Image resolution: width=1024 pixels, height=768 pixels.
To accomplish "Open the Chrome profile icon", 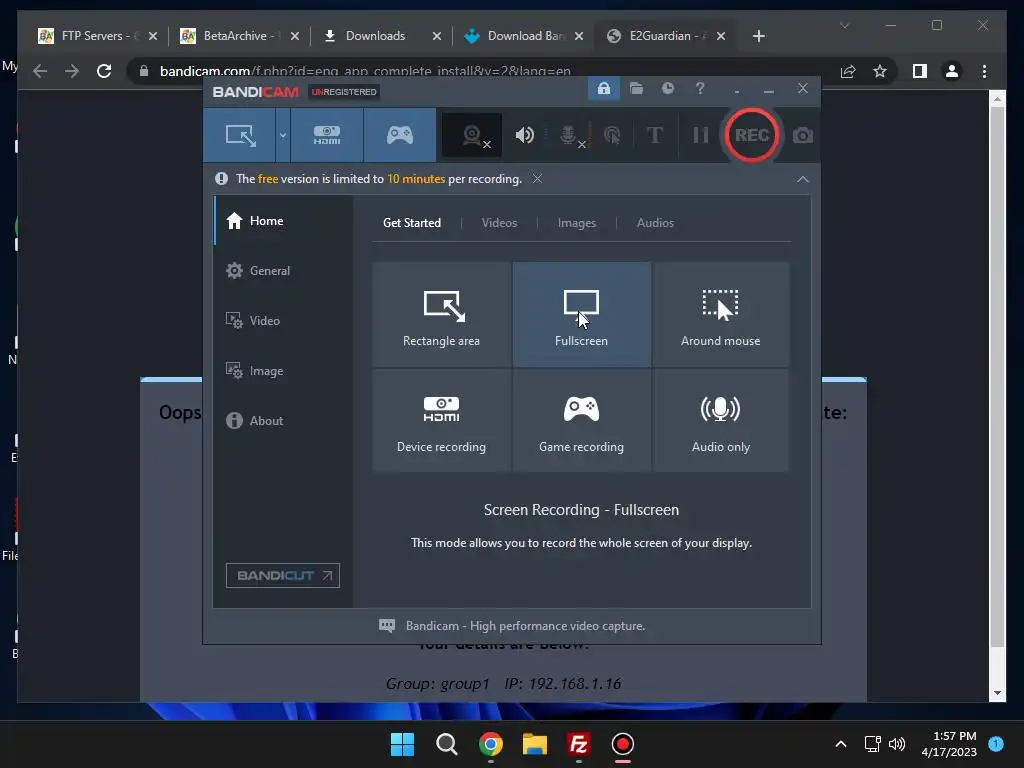I will pyautogui.click(x=952, y=71).
